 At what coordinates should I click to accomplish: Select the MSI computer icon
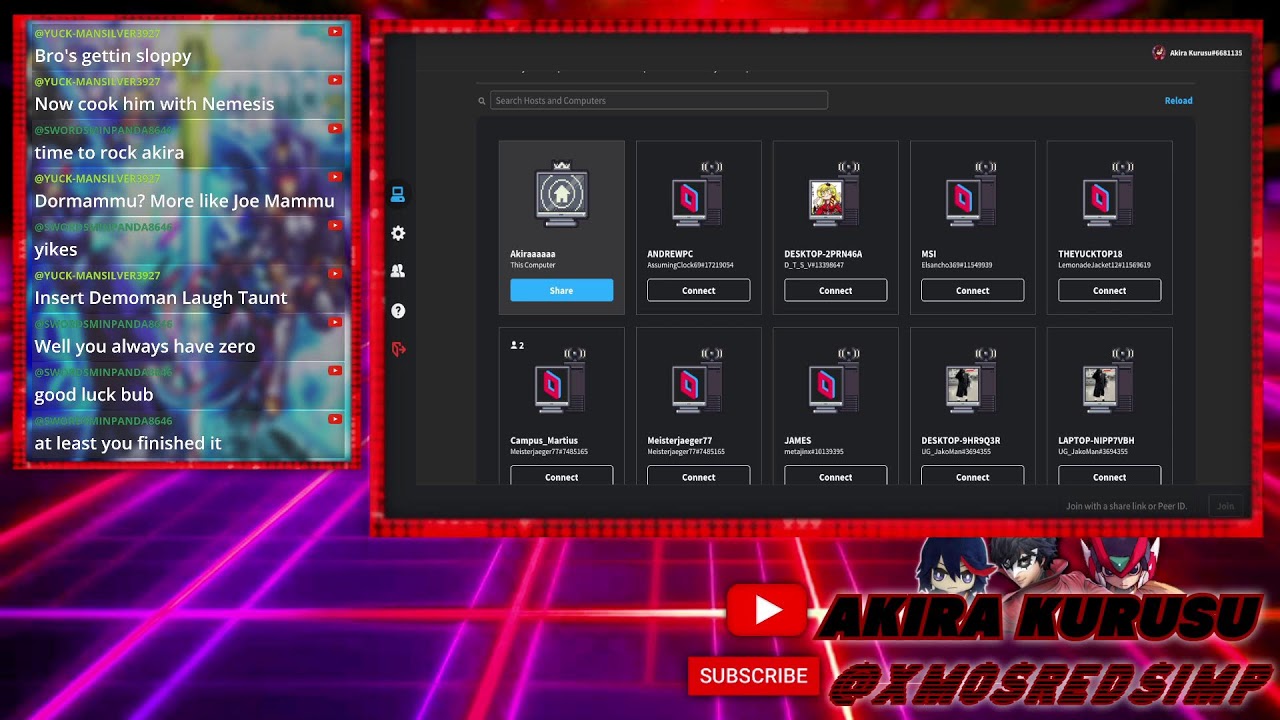pyautogui.click(x=972, y=194)
